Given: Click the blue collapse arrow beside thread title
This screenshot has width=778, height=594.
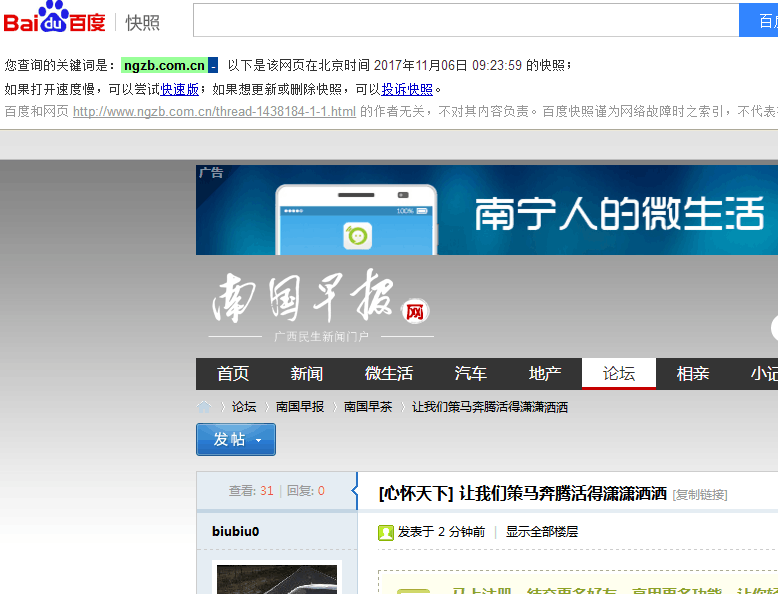Looking at the screenshot, I should click(x=355, y=491).
